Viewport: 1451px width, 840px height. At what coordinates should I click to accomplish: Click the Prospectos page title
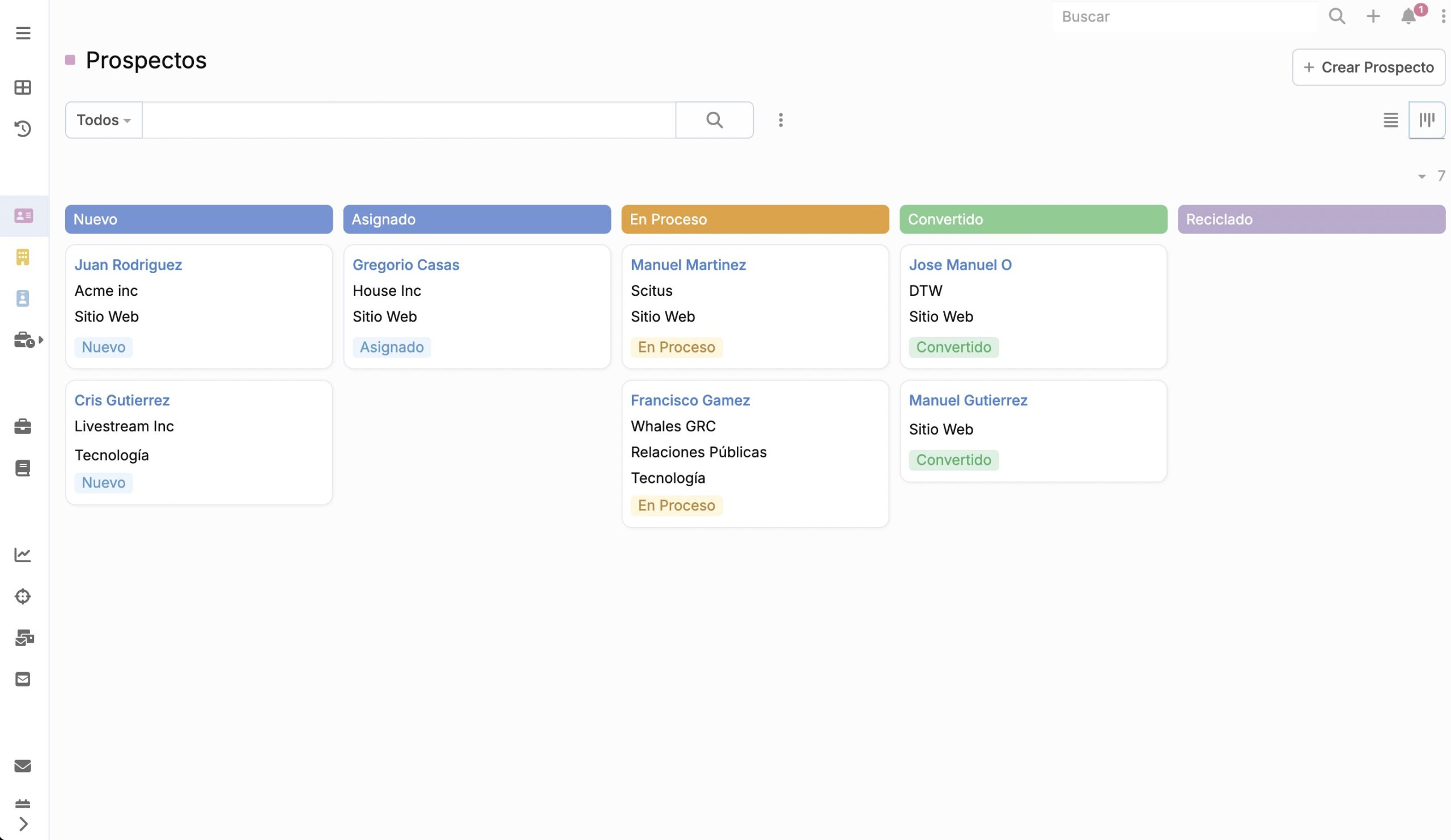[x=146, y=60]
